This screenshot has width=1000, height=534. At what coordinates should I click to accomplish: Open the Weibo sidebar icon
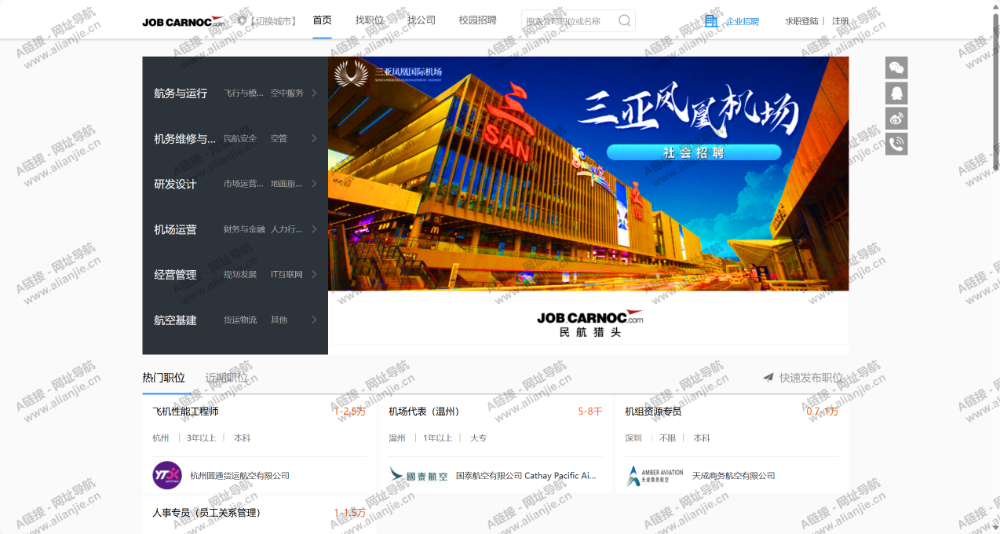(x=896, y=119)
